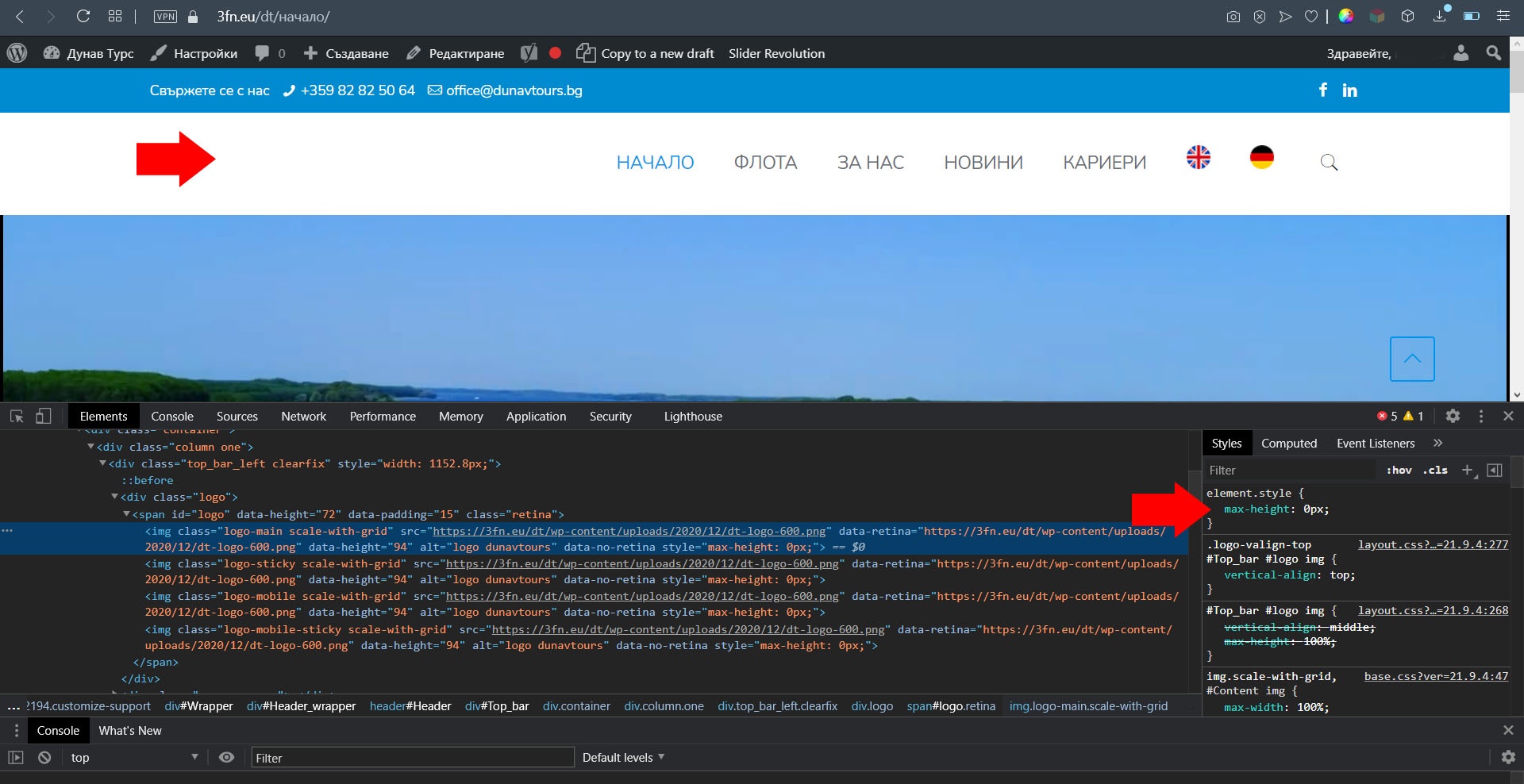The height and width of the screenshot is (784, 1524).
Task: Open the Performance tab
Action: coord(383,417)
